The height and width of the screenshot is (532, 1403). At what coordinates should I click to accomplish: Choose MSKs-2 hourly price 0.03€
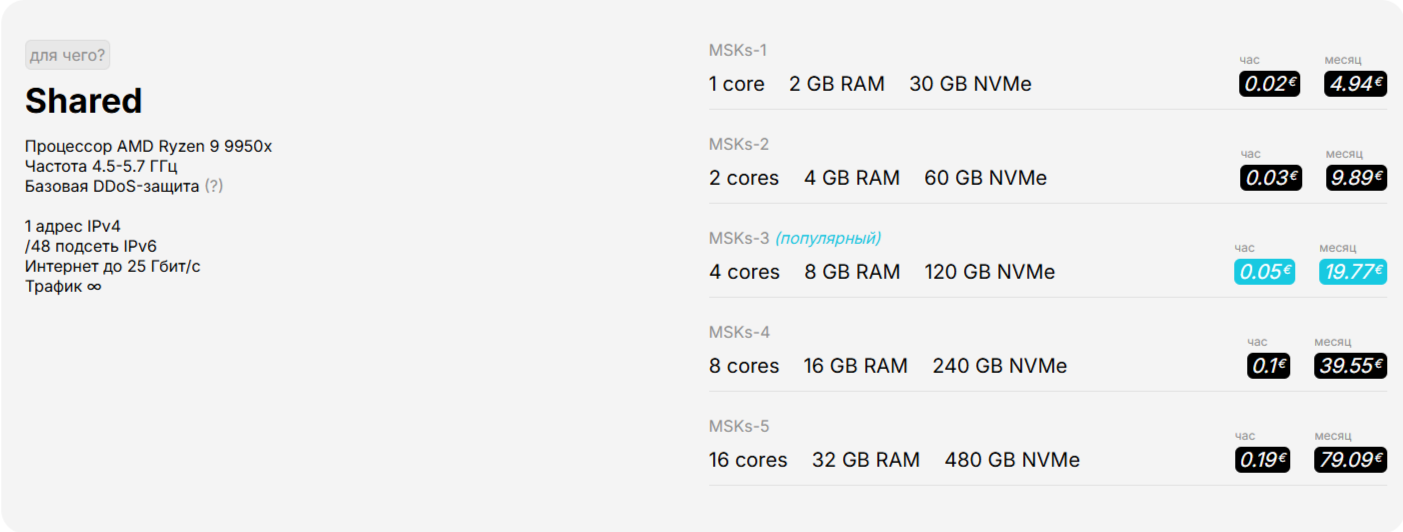coord(1271,177)
